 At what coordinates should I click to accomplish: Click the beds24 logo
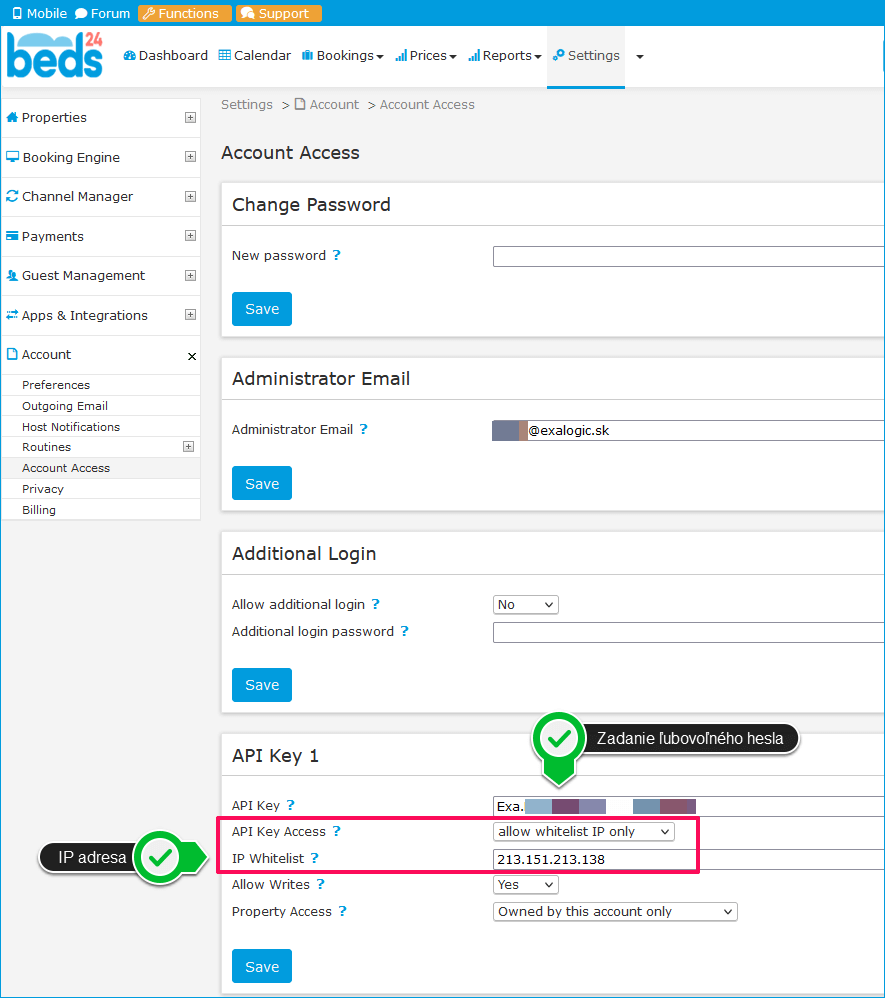(x=54, y=56)
